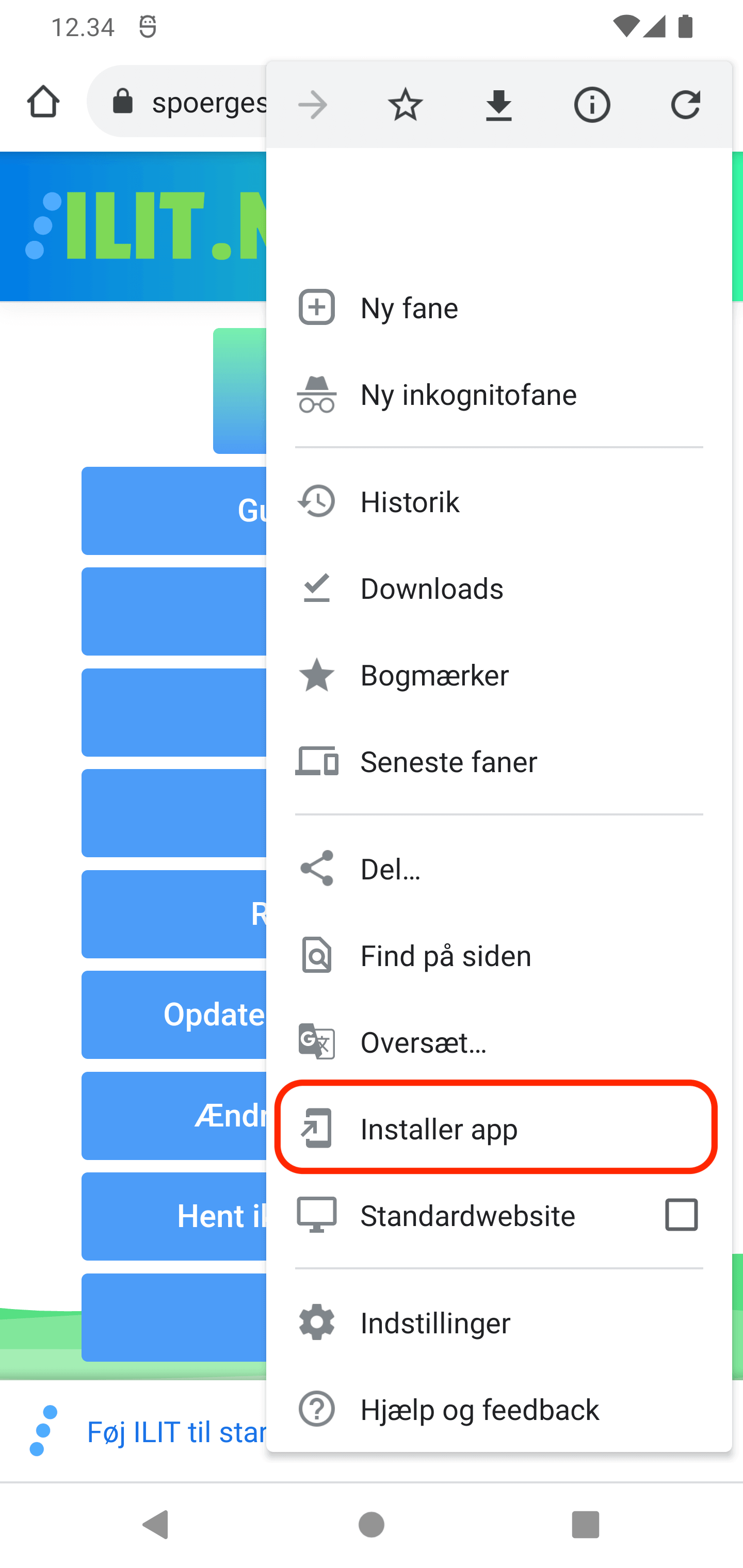Screen dimensions: 743x1568
Task: Open Historik from the menu
Action: 409,502
